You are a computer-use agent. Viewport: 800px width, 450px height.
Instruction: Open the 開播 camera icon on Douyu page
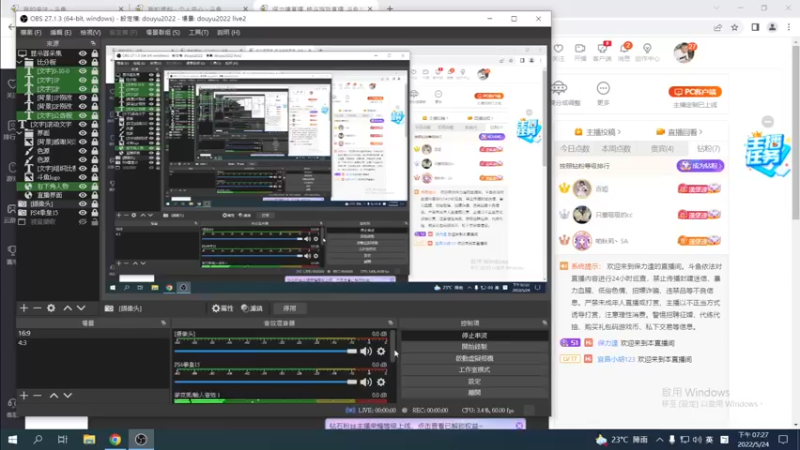tap(580, 49)
